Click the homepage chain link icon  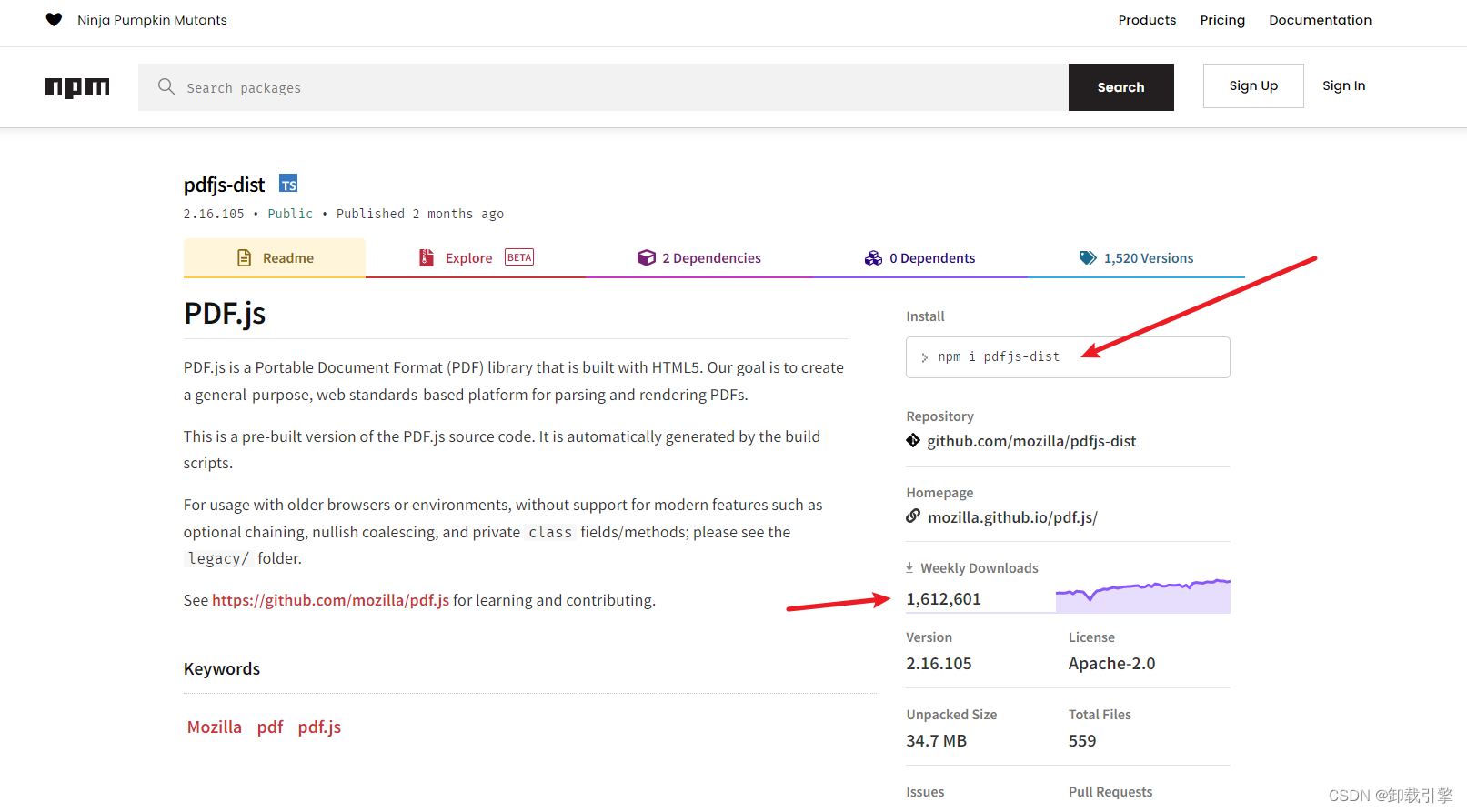coord(913,516)
